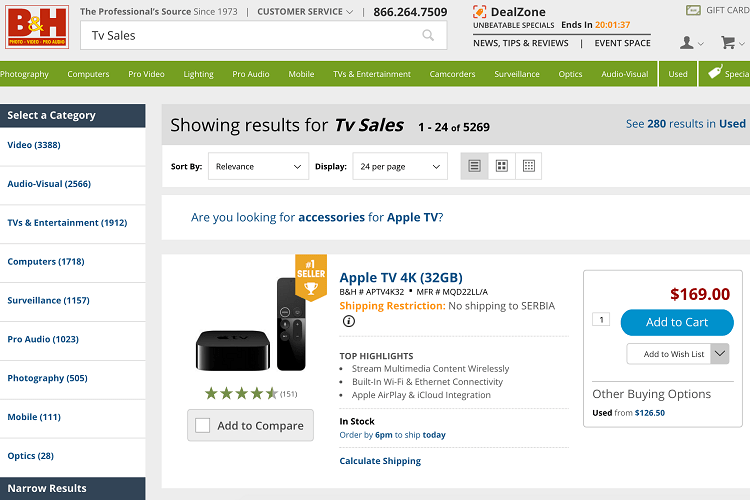Open News, Tips & Reviews
The height and width of the screenshot is (500, 750).
pyautogui.click(x=521, y=43)
